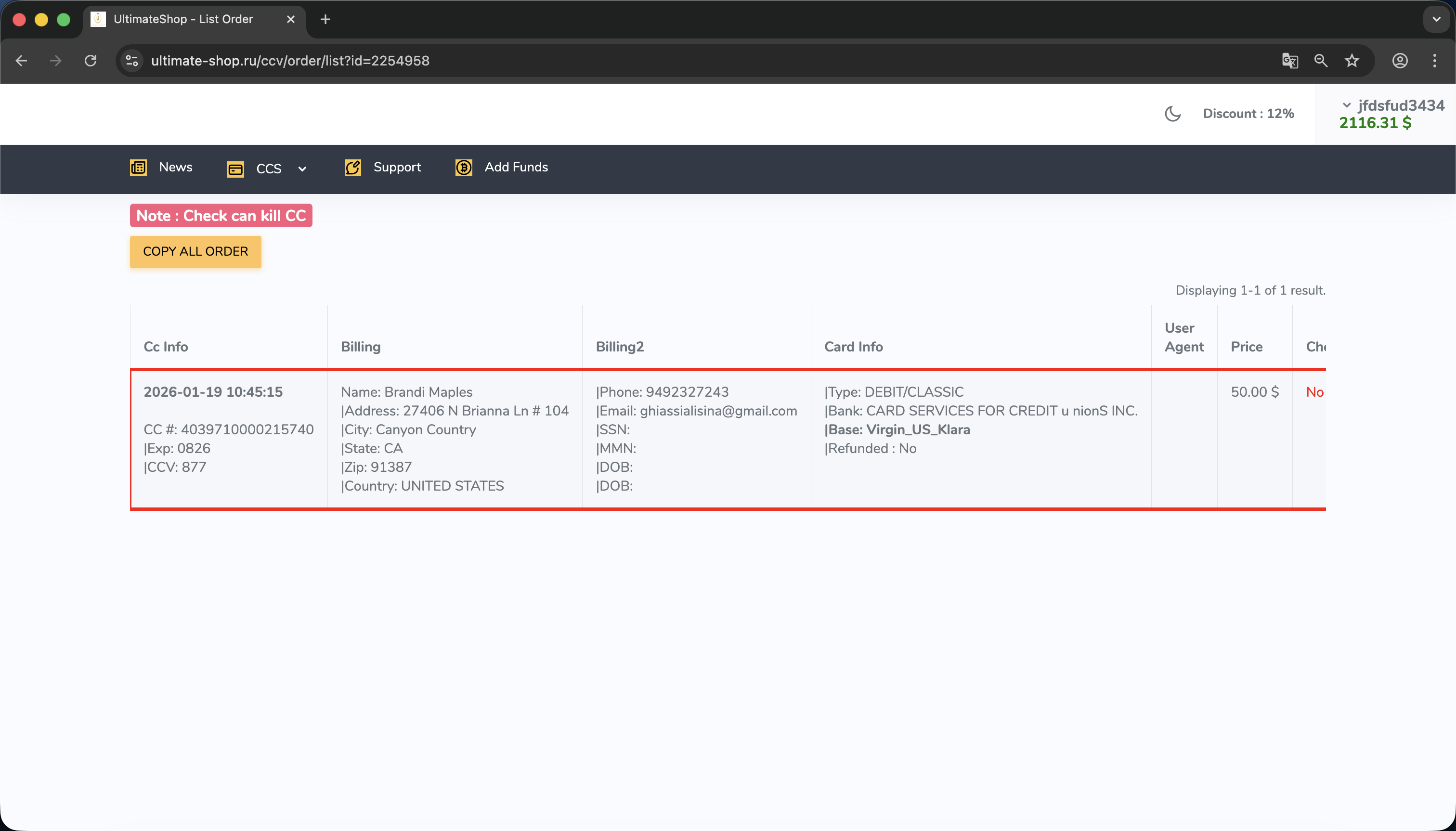Click the User Agent column header
Viewport: 1456px width, 831px height.
[1184, 338]
